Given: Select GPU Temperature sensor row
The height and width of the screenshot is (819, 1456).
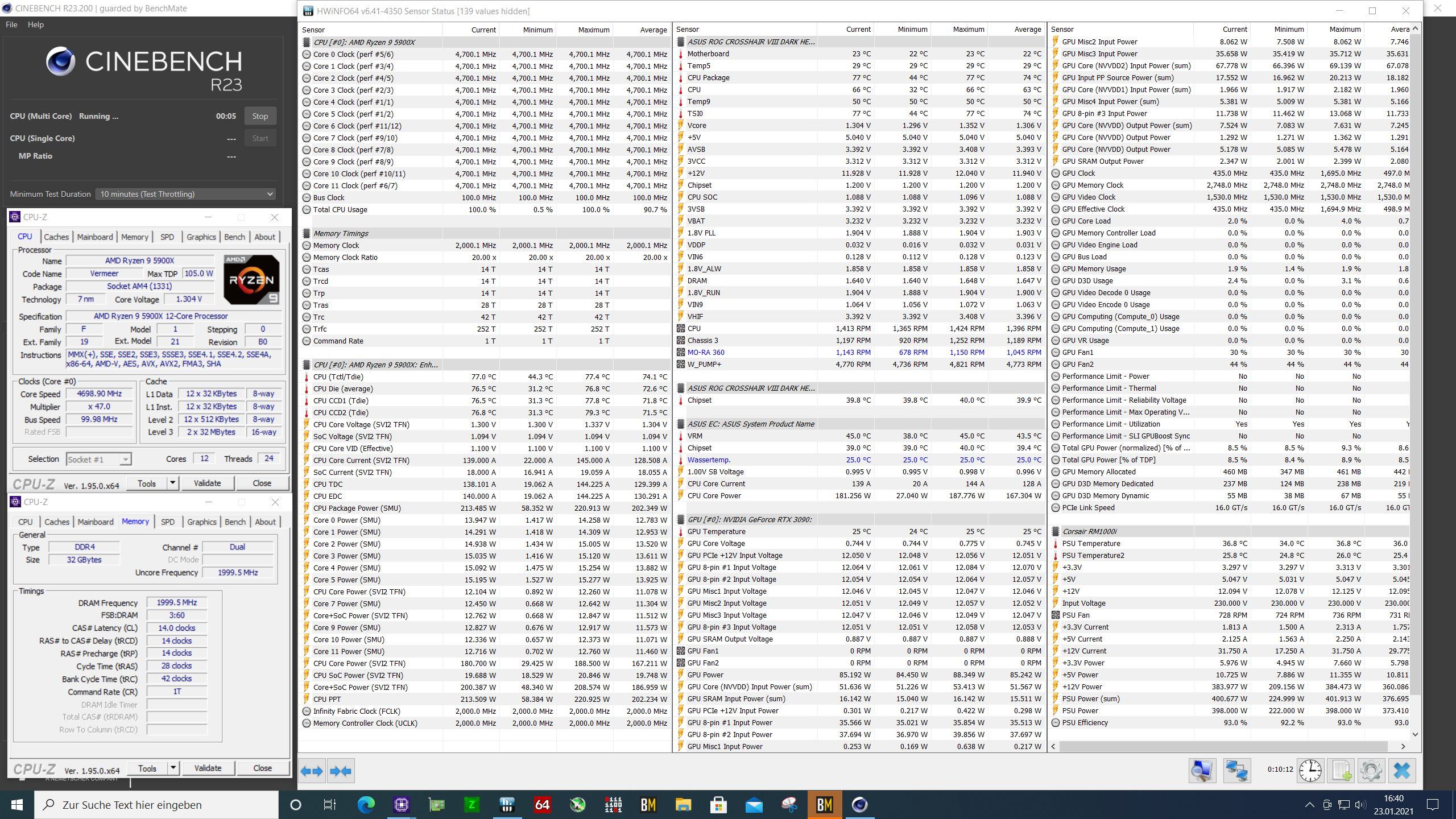Looking at the screenshot, I should [x=860, y=531].
